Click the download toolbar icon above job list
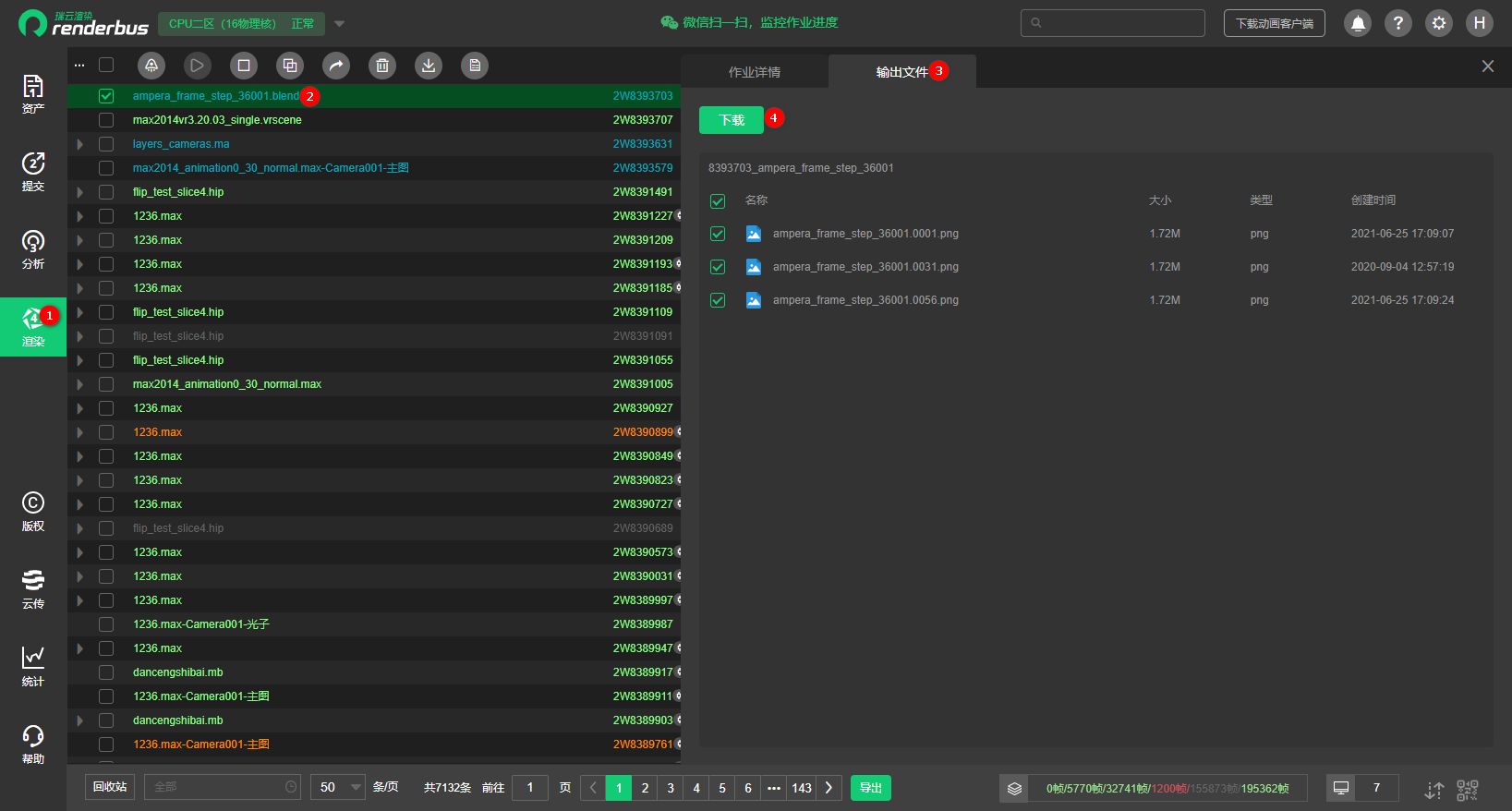The image size is (1512, 811). [x=429, y=66]
